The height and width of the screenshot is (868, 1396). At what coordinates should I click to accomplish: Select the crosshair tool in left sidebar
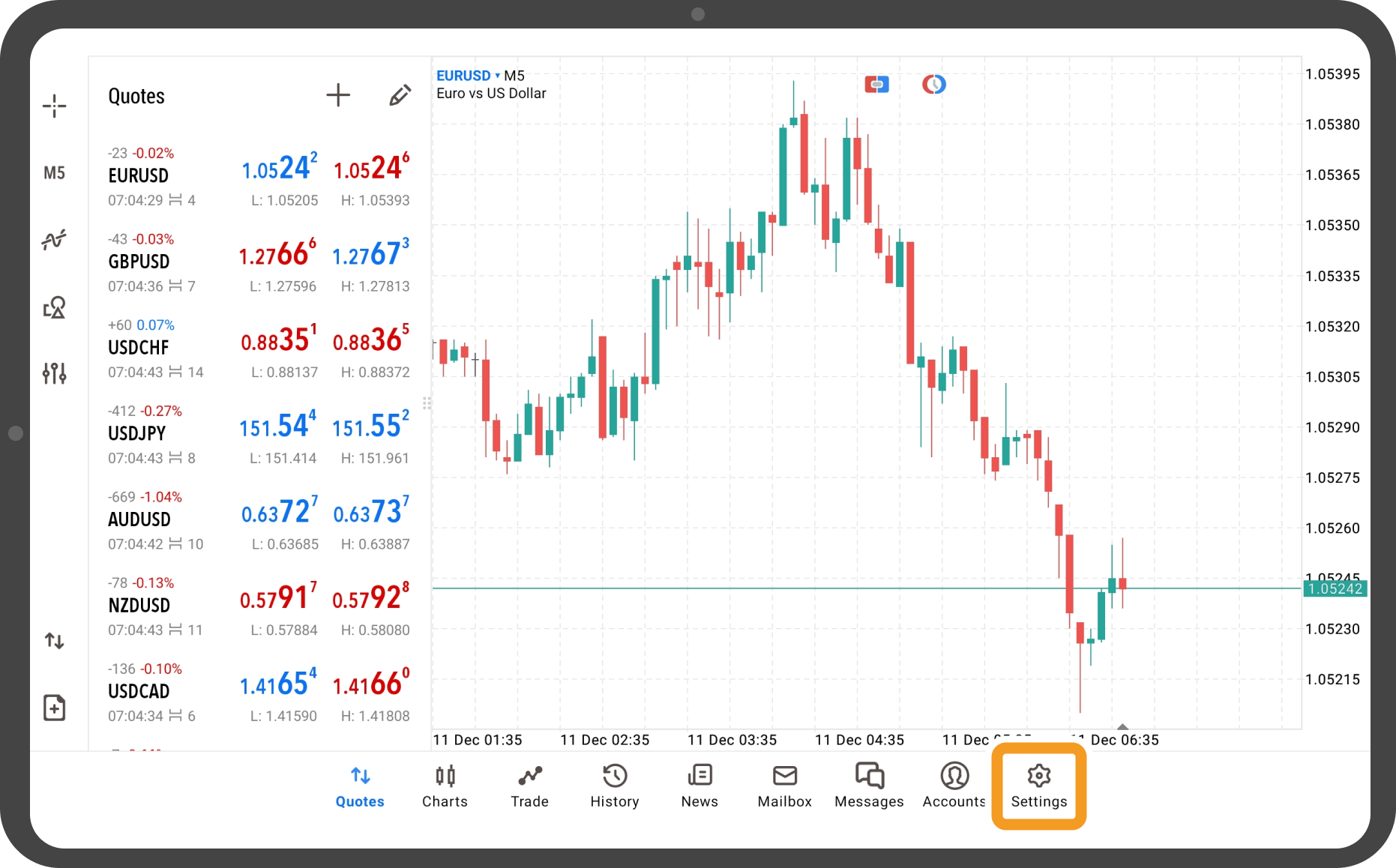coord(54,106)
